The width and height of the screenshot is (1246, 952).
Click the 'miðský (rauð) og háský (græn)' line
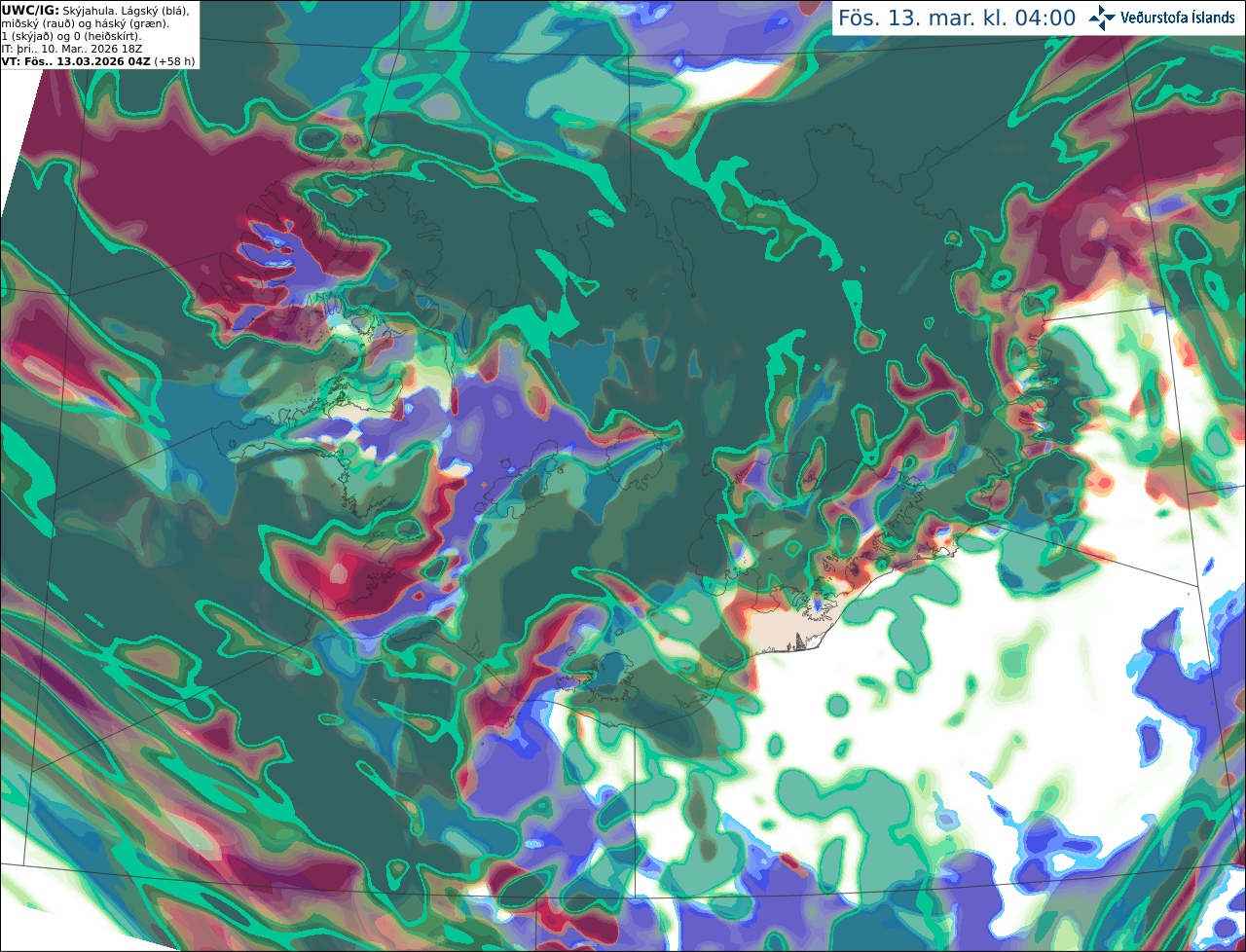pyautogui.click(x=85, y=23)
